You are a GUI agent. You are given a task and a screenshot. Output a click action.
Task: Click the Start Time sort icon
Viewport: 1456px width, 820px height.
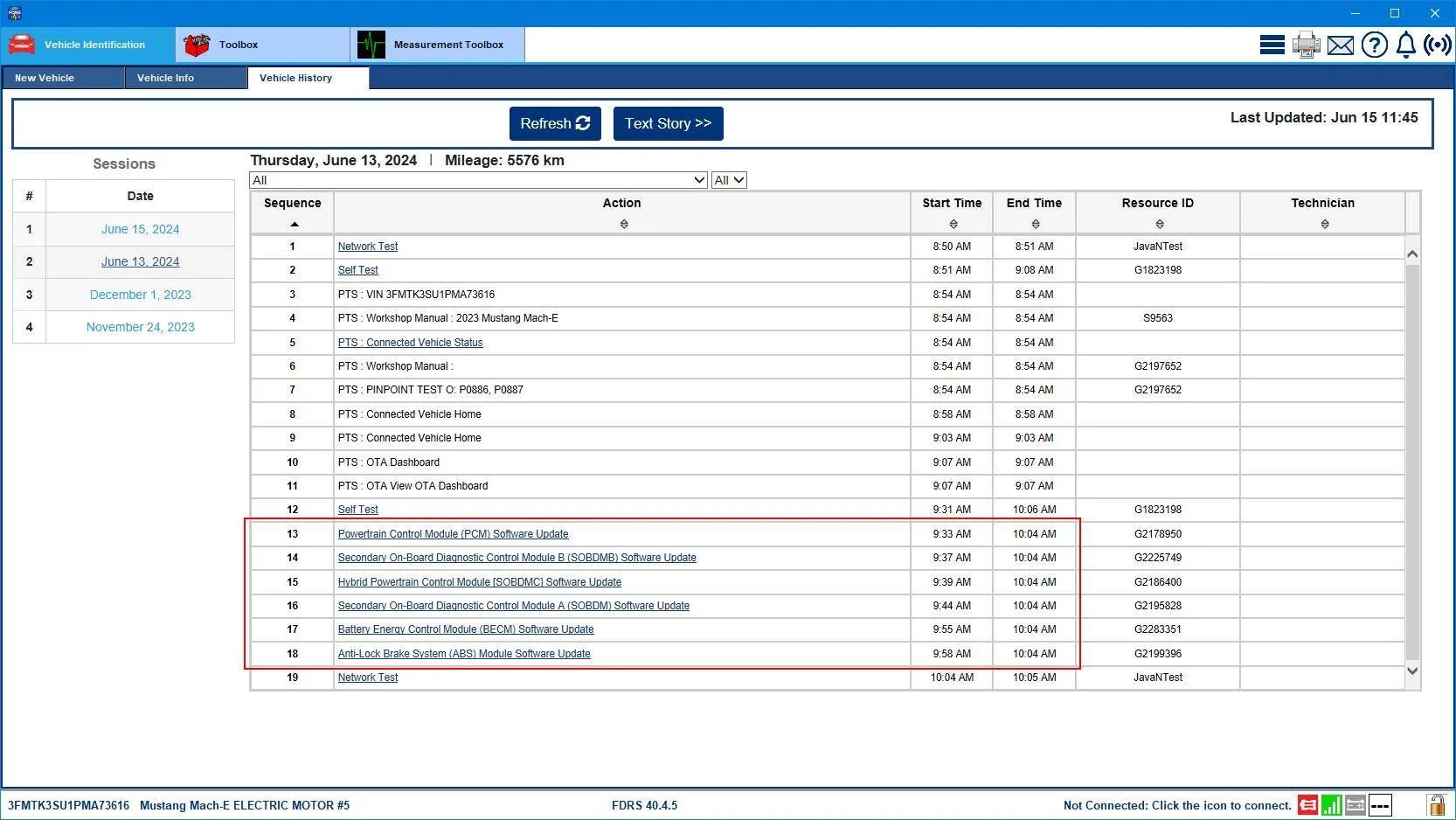(953, 225)
